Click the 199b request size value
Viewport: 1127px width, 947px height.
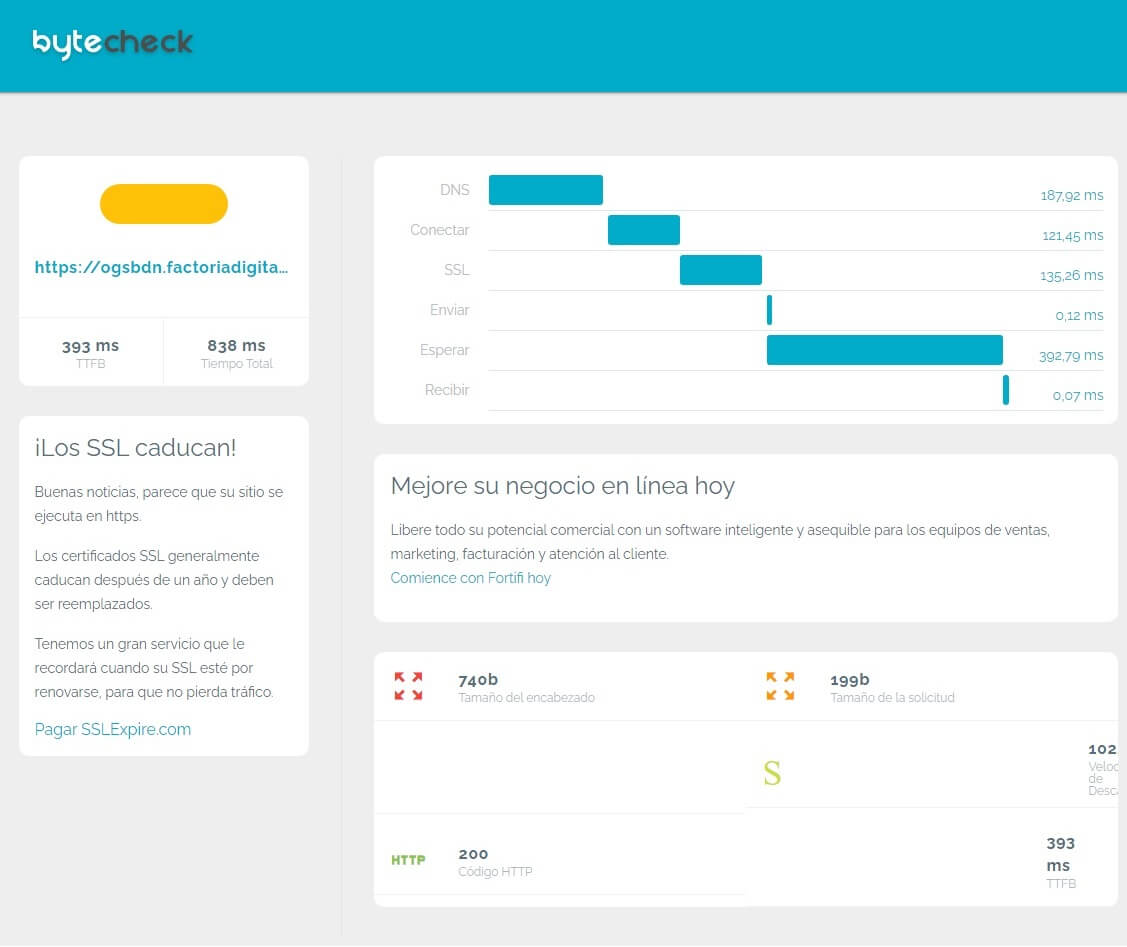850,680
